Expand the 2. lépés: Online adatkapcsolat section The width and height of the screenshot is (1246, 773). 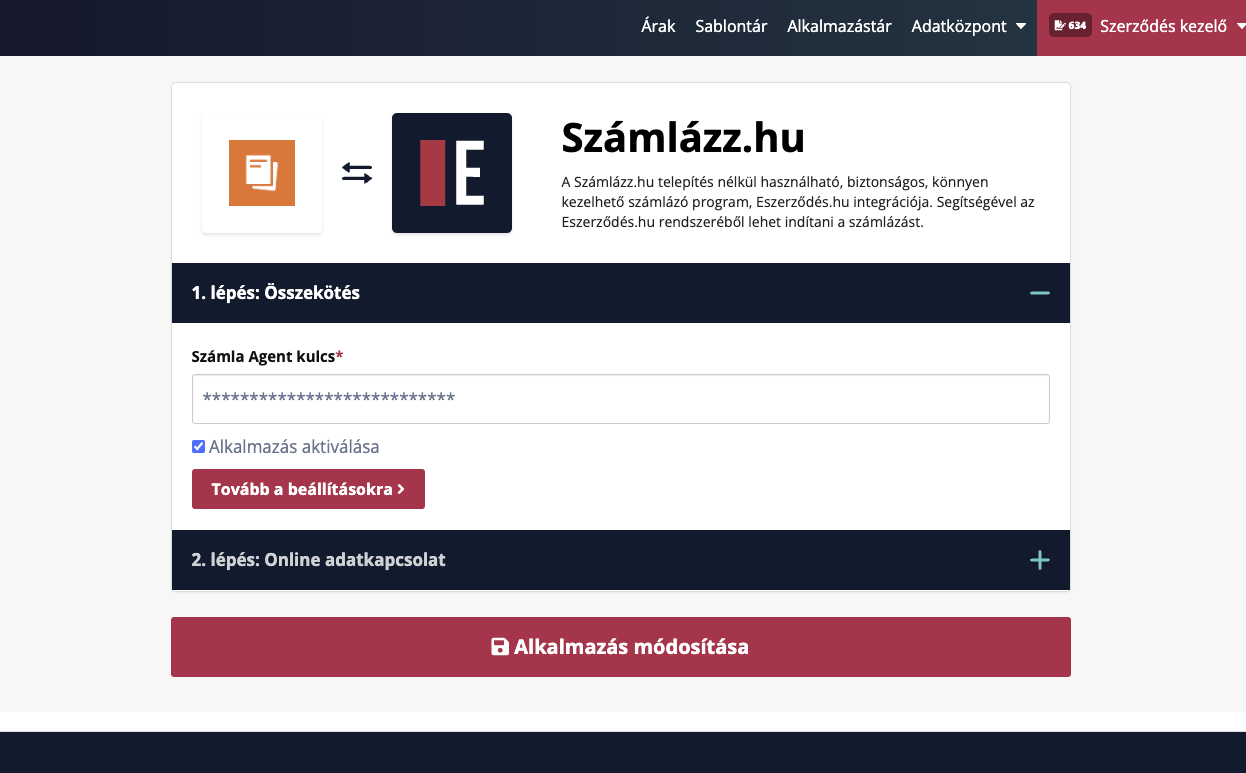point(318,560)
